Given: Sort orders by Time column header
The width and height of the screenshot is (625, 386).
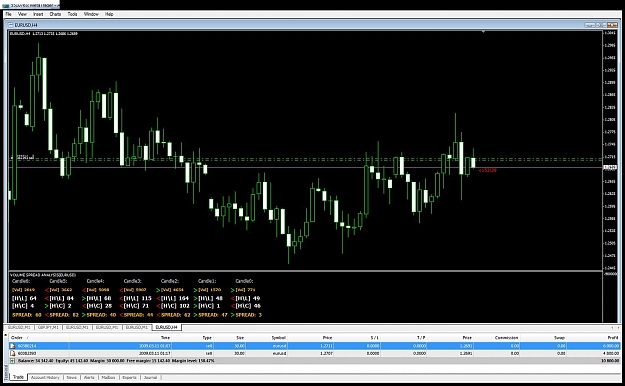Looking at the screenshot, I should (165, 338).
